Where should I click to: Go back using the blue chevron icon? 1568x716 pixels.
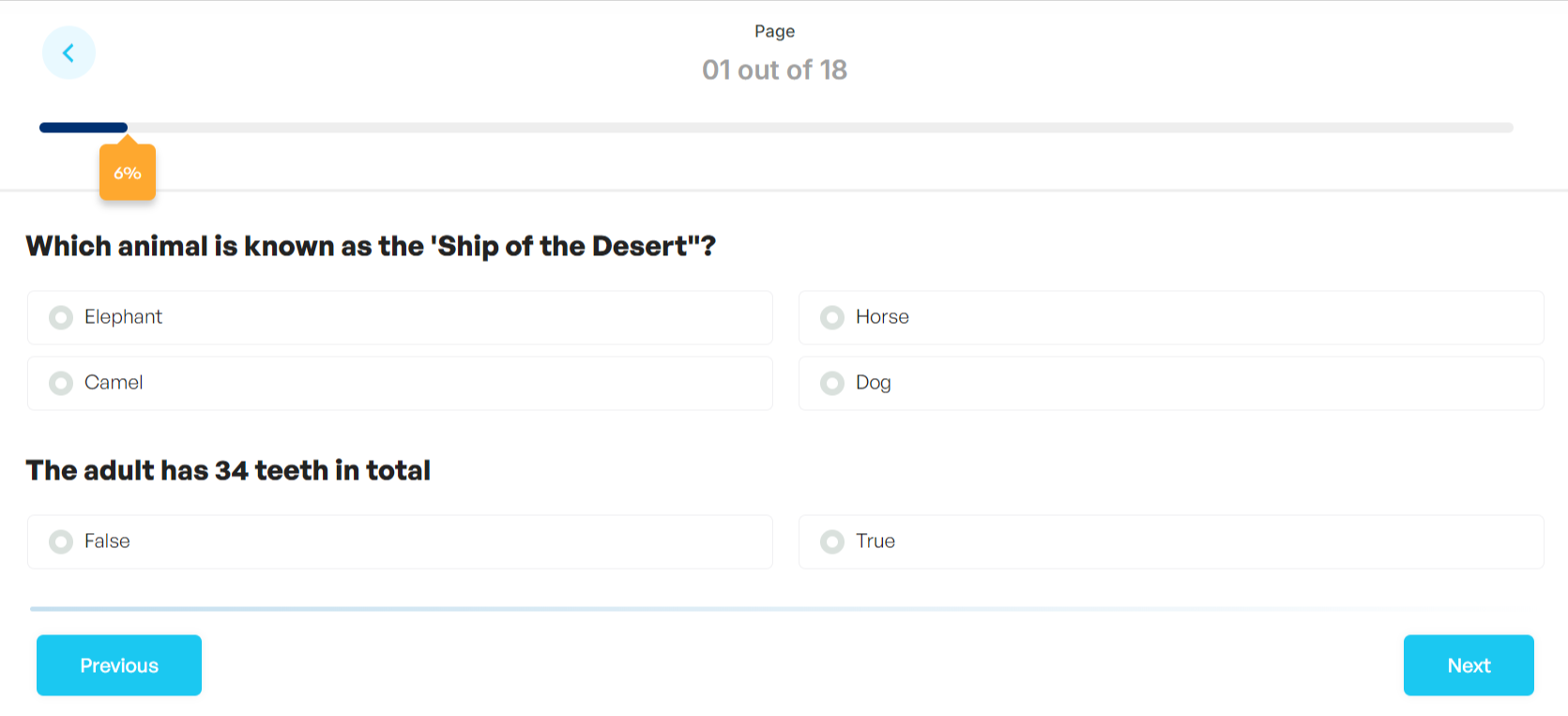click(x=69, y=53)
